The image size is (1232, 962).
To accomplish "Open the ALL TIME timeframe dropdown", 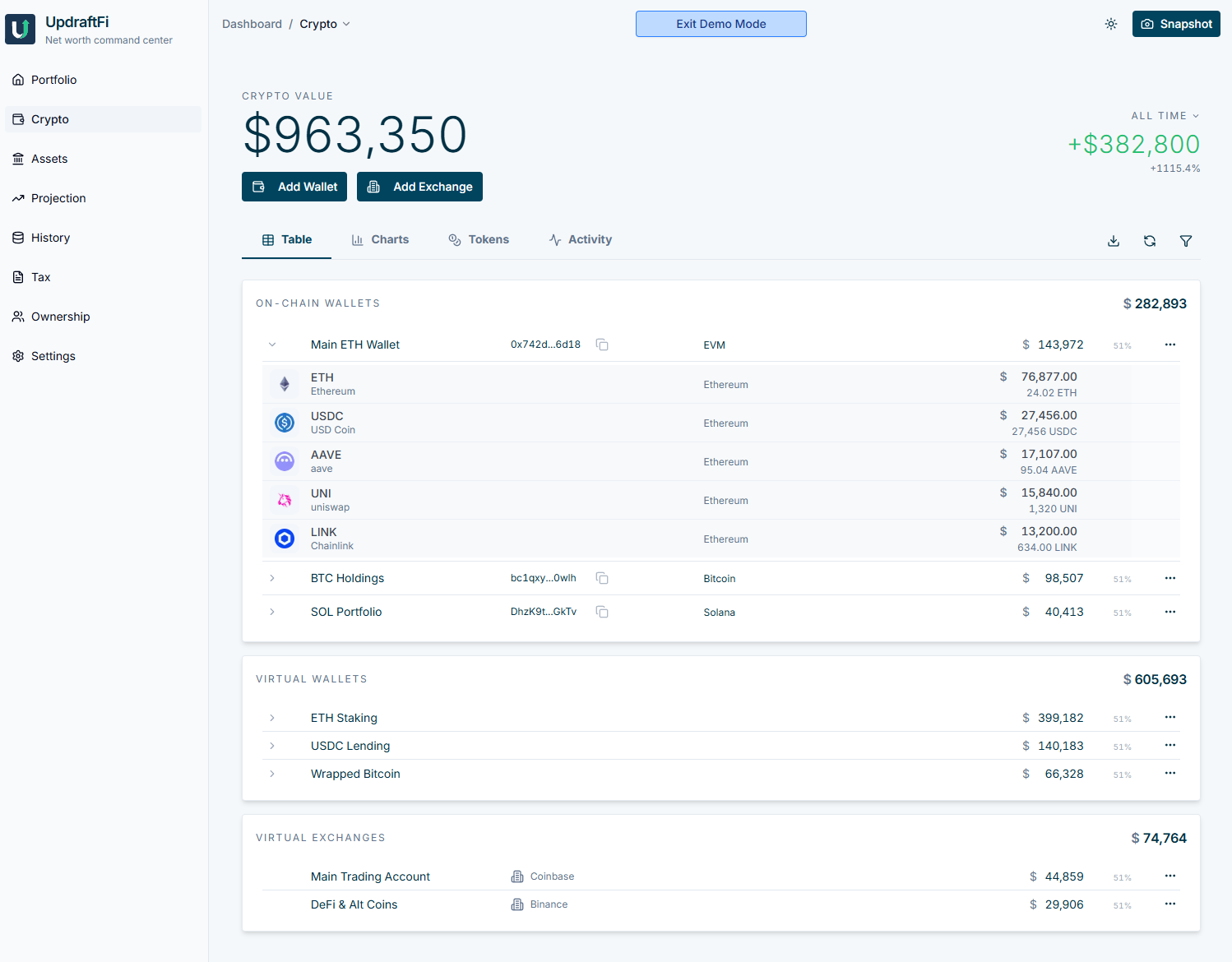I will [x=1165, y=116].
